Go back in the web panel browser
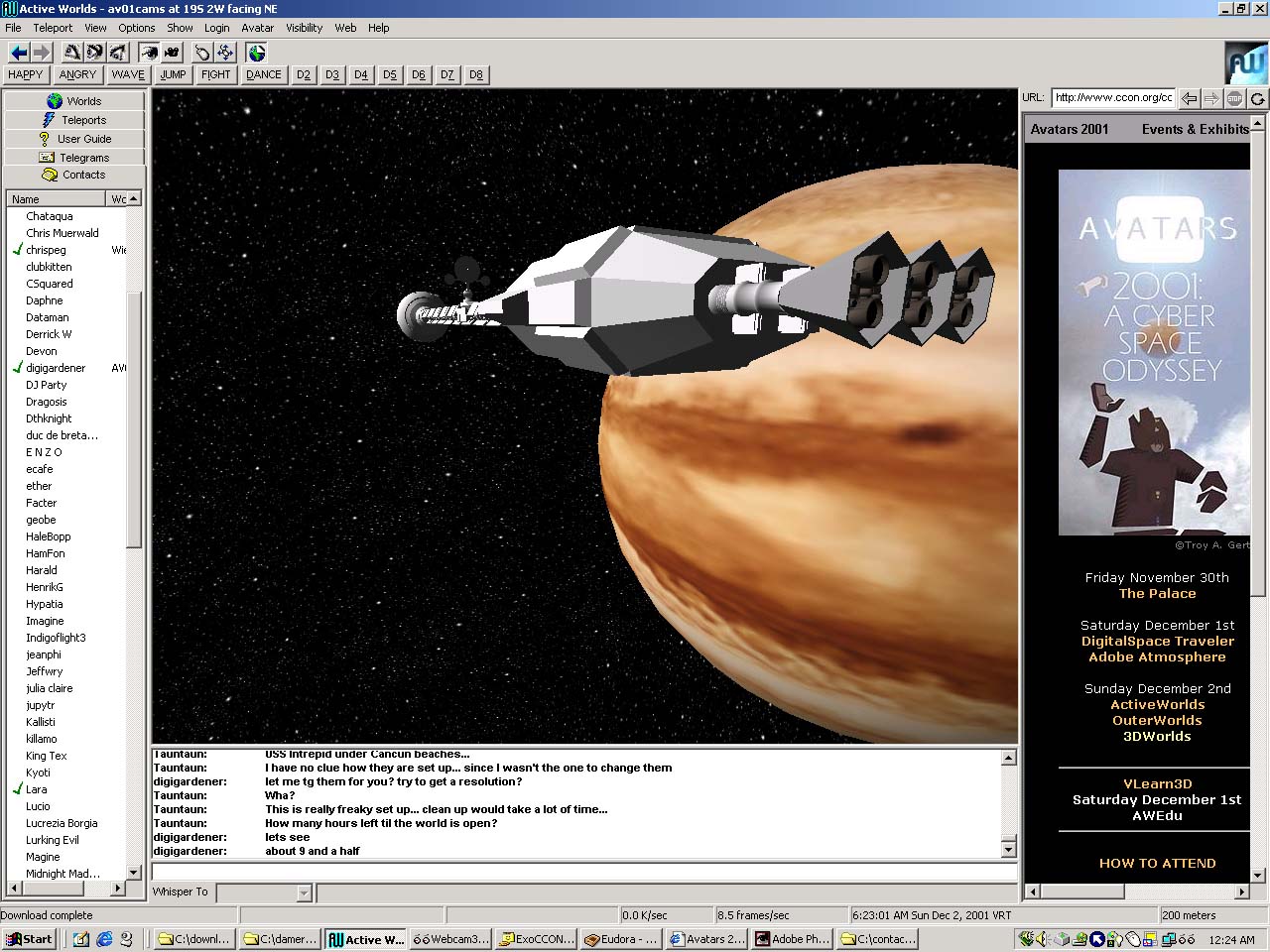The height and width of the screenshot is (952, 1270). 1190,98
